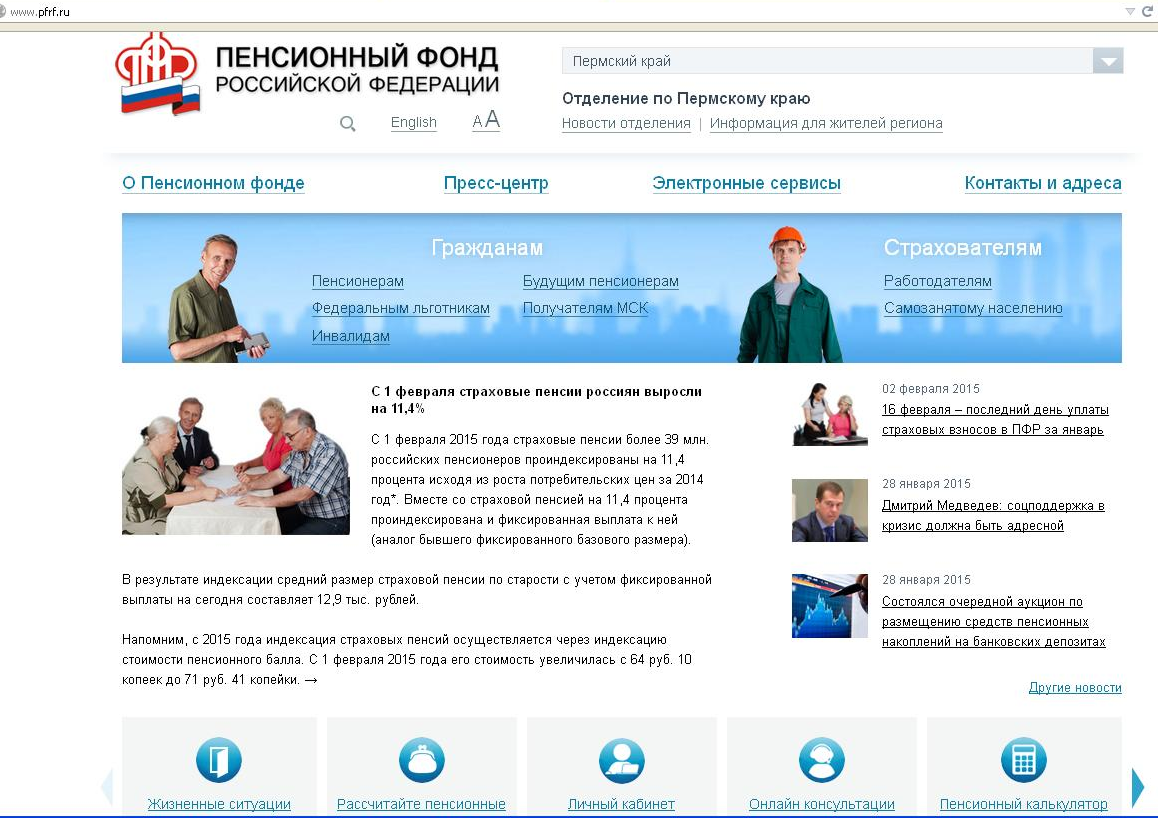Click the Pension Fund logo

tap(157, 74)
